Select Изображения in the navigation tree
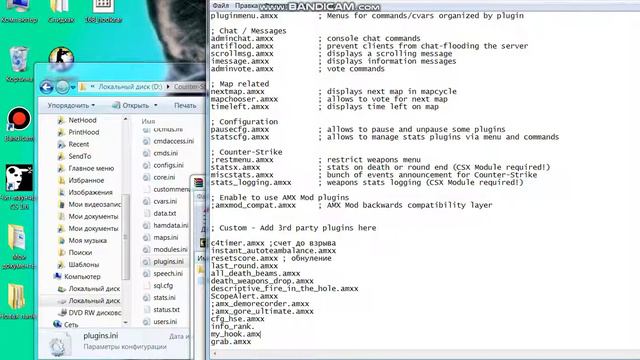Screen dimensions: 640x360 [90, 192]
